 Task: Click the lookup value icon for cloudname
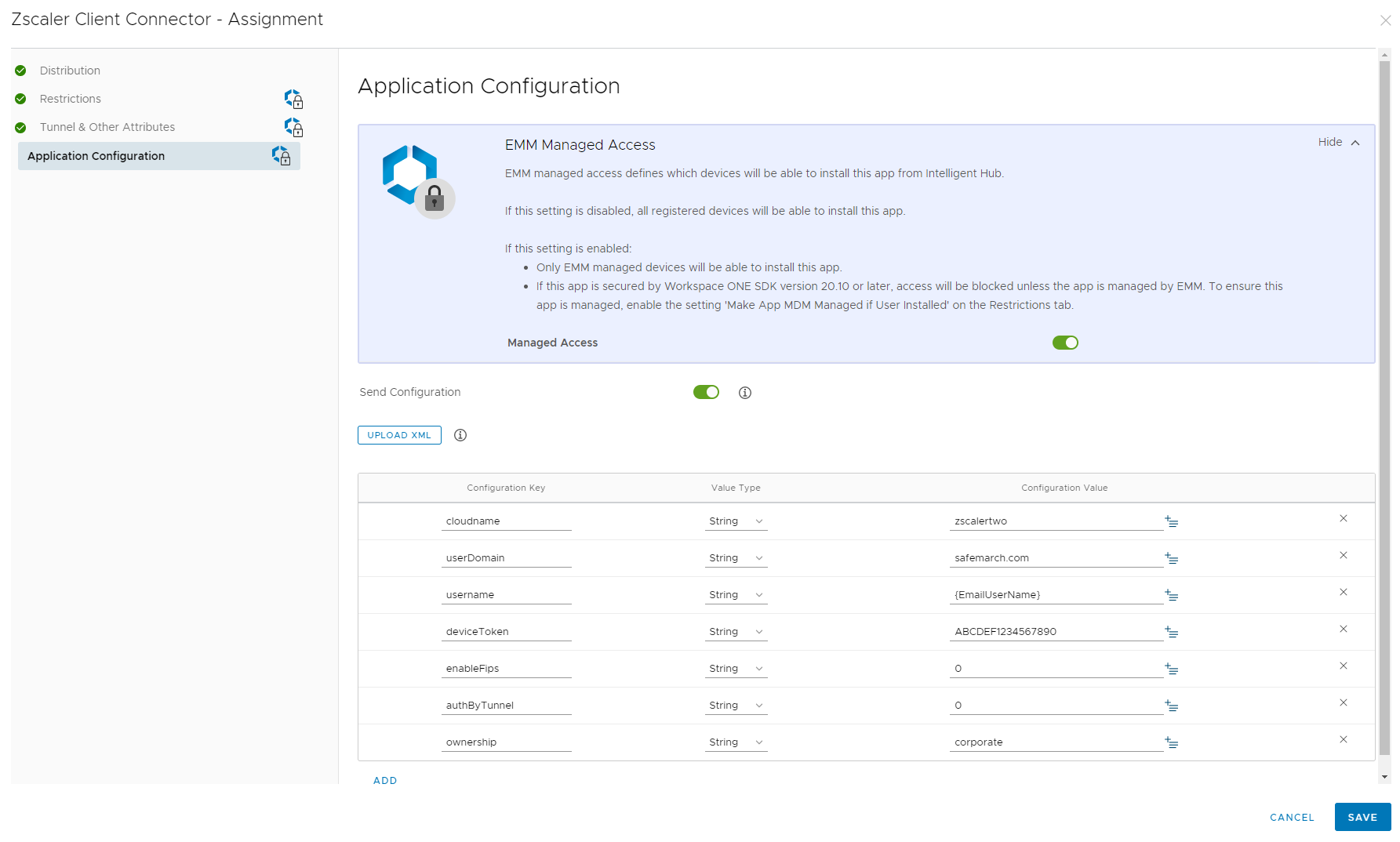(1172, 521)
